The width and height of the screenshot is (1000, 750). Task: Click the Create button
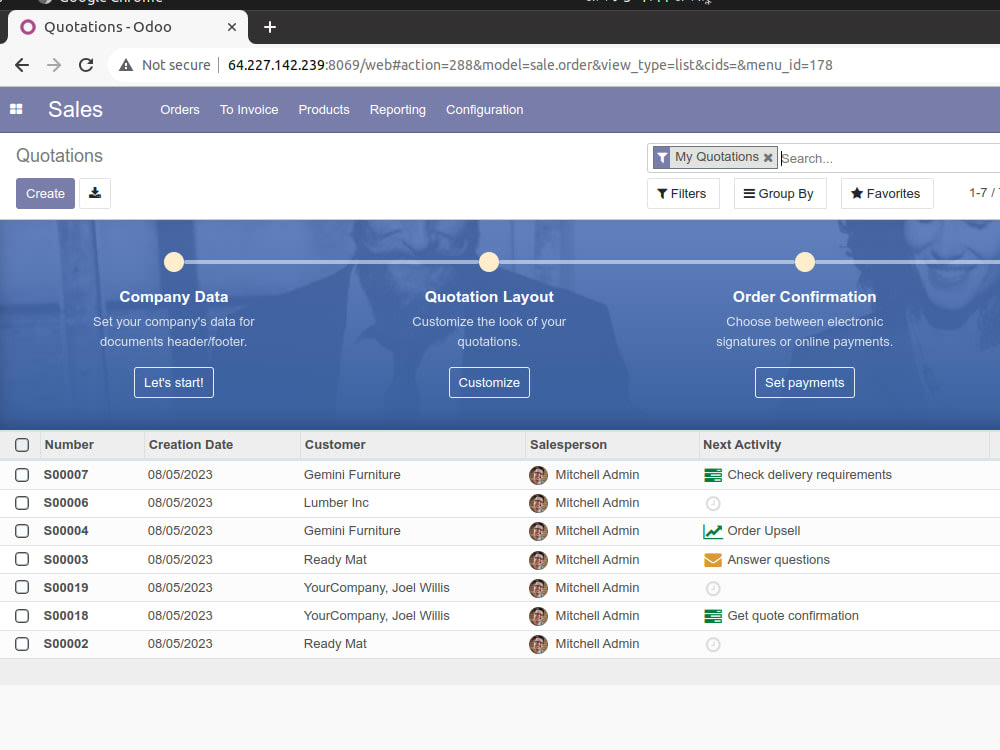[x=45, y=192]
